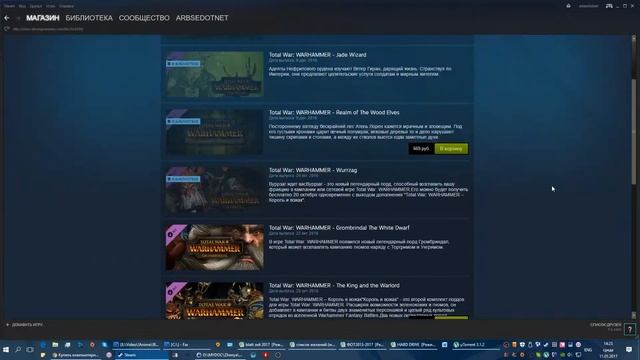640x360 pixels.
Task: Expand the account name dropdown at top right
Action: 588,6
